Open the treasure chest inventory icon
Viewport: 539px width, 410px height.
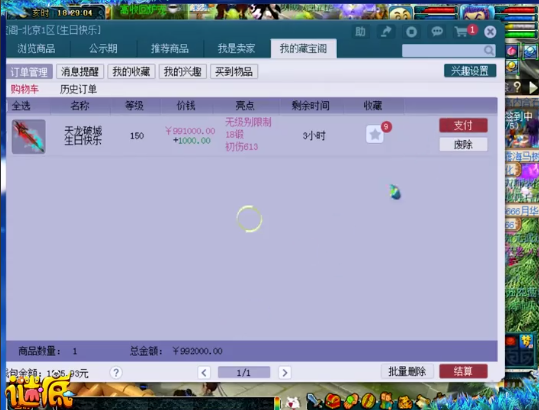coord(333,401)
